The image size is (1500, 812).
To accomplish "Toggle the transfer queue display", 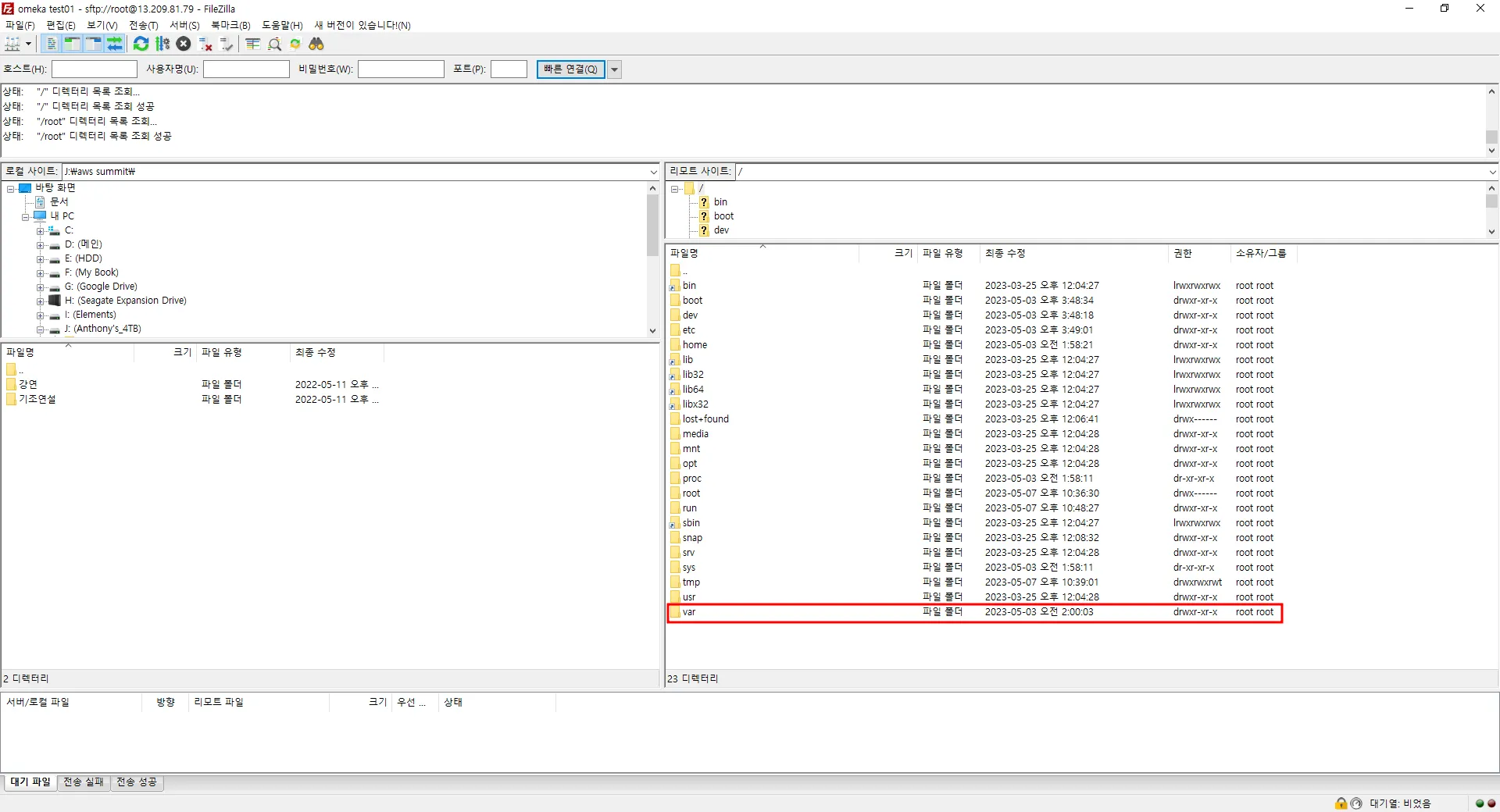I will tap(114, 44).
